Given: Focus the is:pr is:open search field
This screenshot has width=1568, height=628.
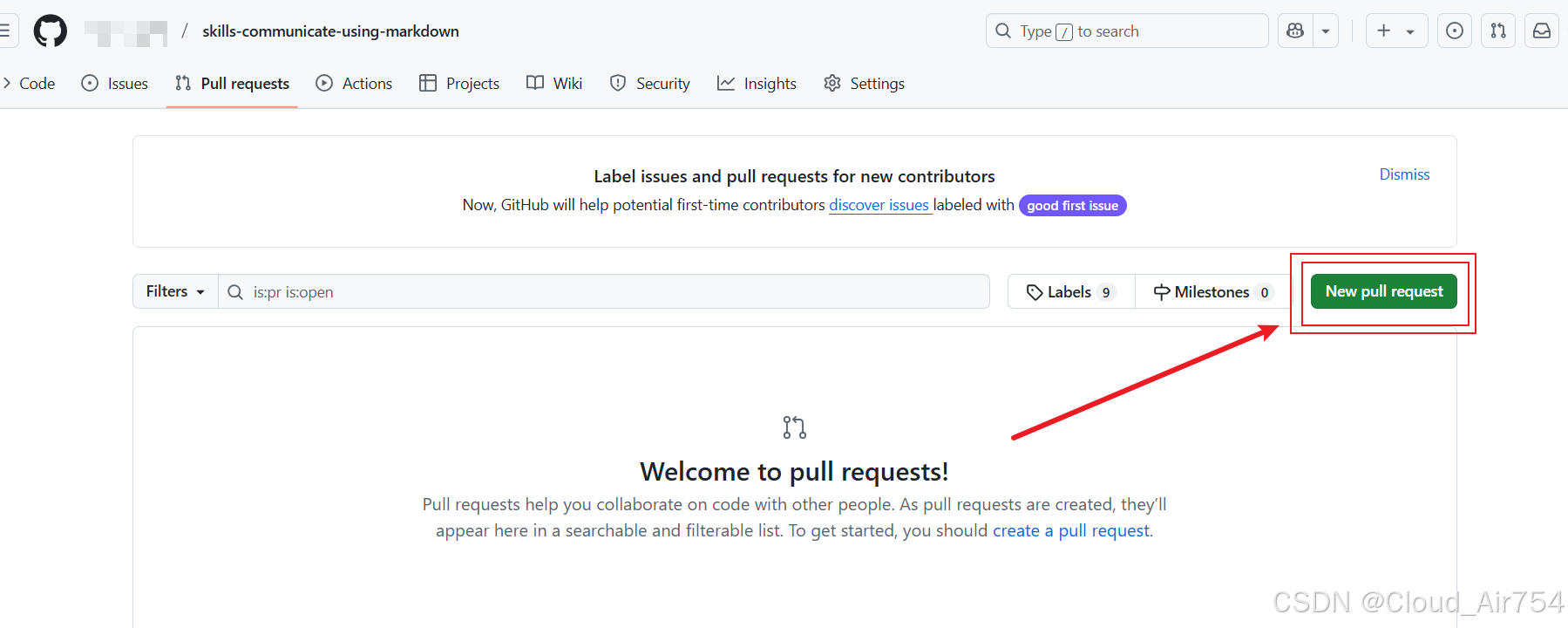Looking at the screenshot, I should 604,291.
